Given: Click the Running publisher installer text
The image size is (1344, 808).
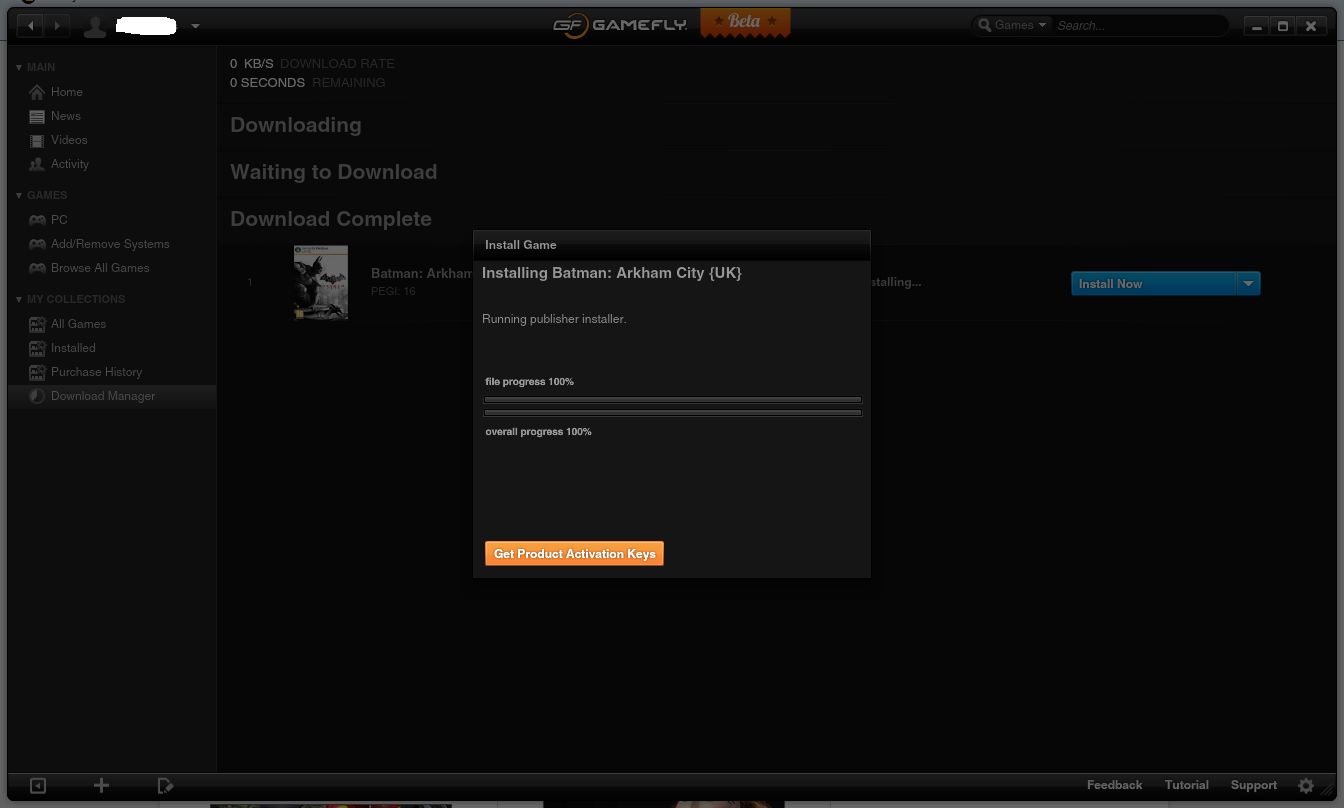Looking at the screenshot, I should pyautogui.click(x=554, y=319).
